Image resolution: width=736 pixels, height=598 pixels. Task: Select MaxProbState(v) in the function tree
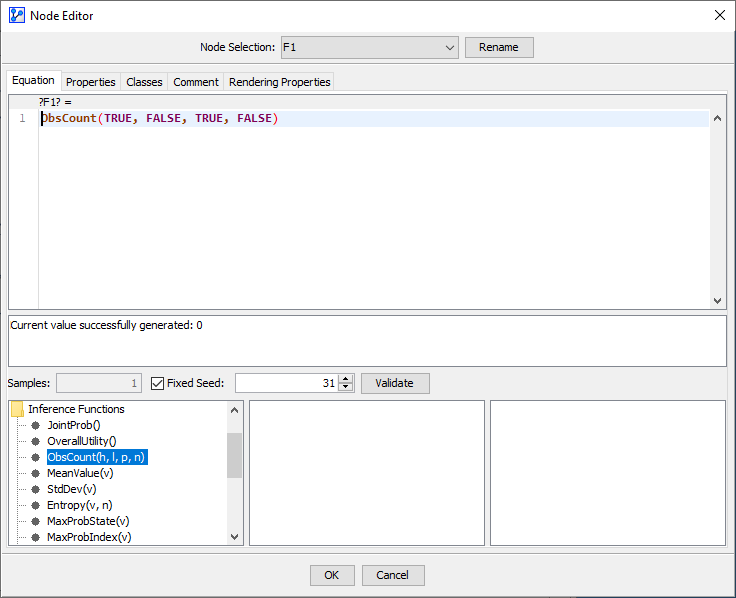(x=88, y=521)
